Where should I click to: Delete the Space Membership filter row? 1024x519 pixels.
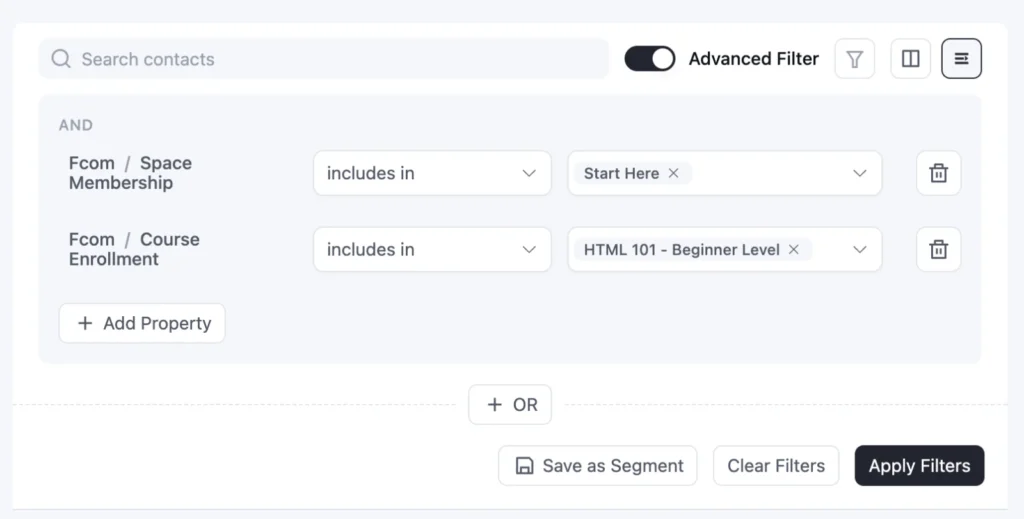tap(938, 173)
